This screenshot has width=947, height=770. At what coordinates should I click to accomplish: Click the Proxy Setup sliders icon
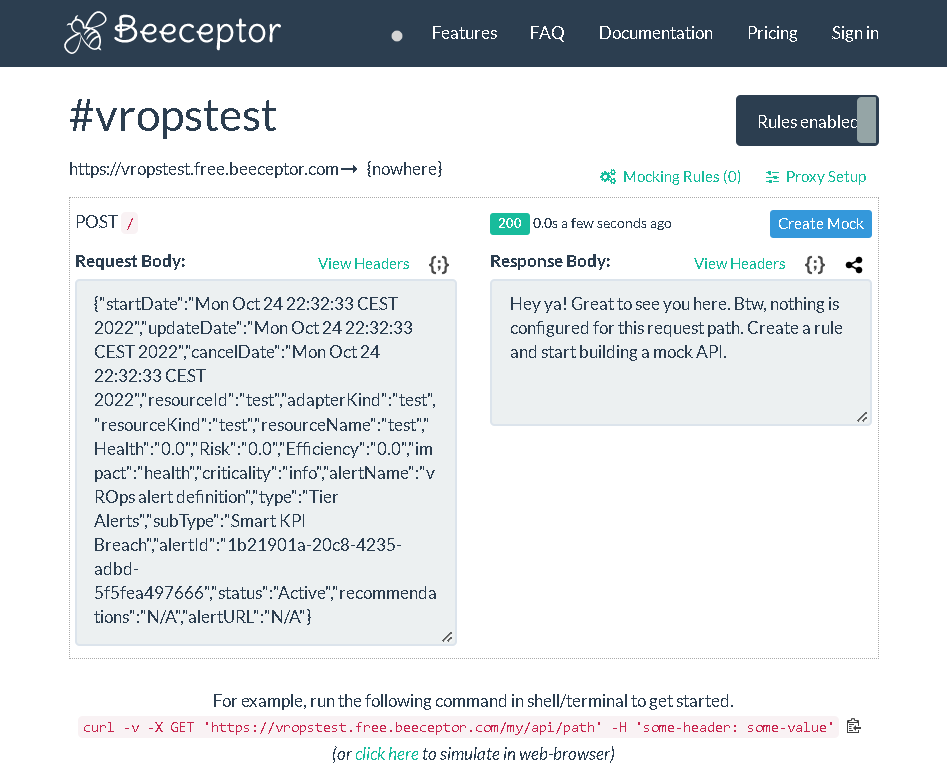pos(772,177)
